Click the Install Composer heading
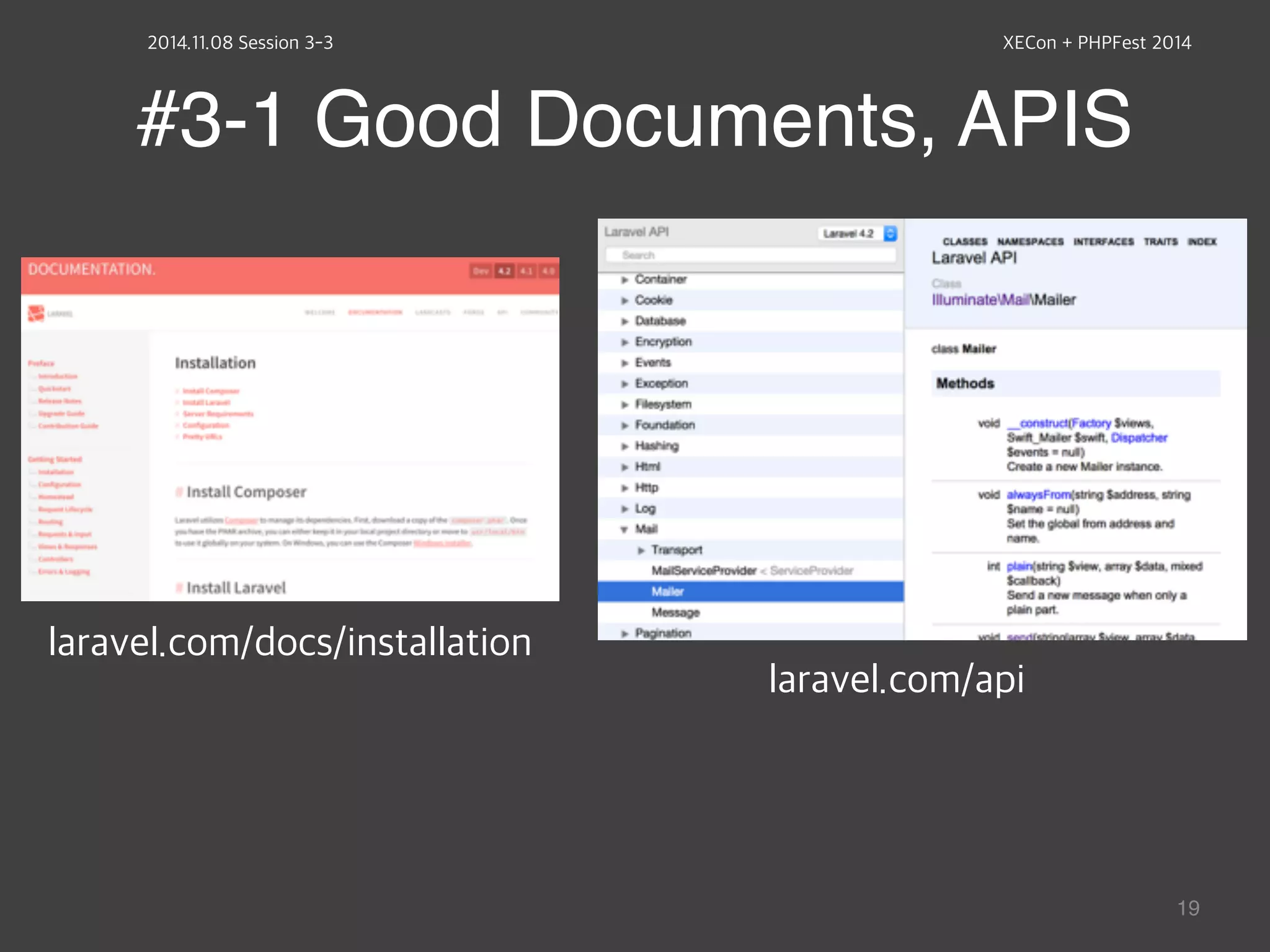 pos(246,492)
